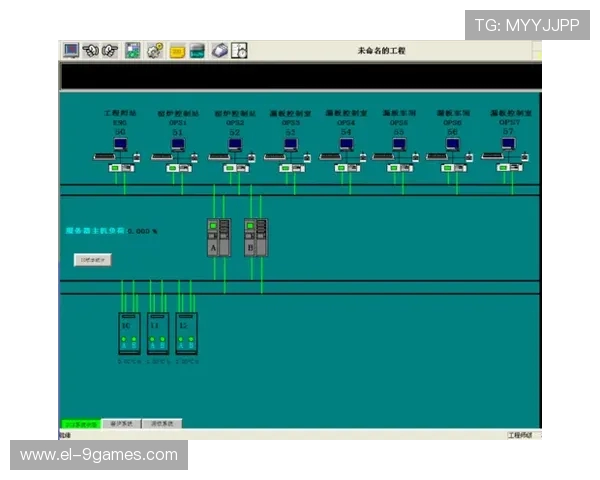This screenshot has height=480, width=600.
Task: Select controller cabinet 11
Action: (x=157, y=334)
